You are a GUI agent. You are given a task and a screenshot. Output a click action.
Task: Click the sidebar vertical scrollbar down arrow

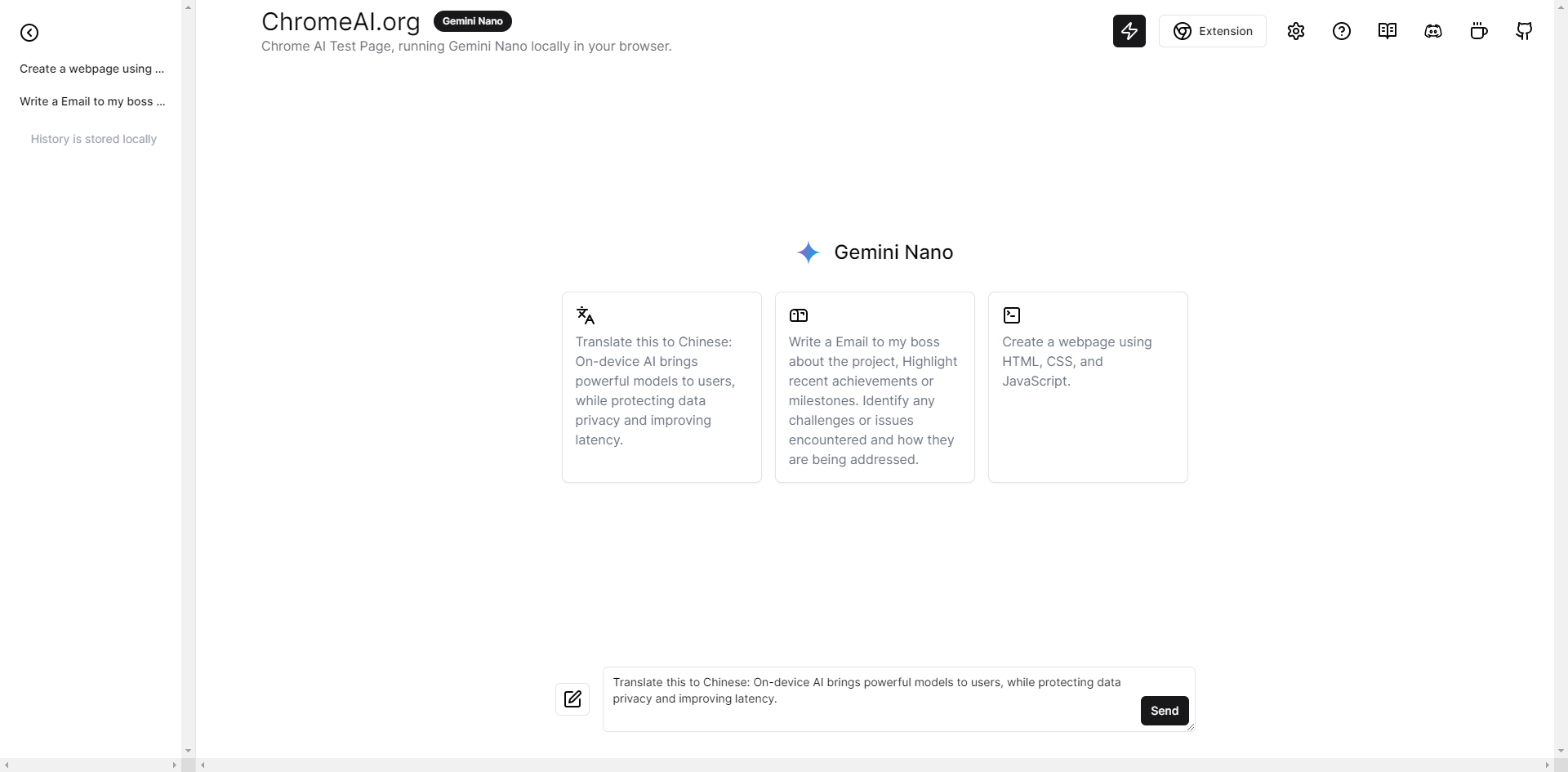(188, 751)
